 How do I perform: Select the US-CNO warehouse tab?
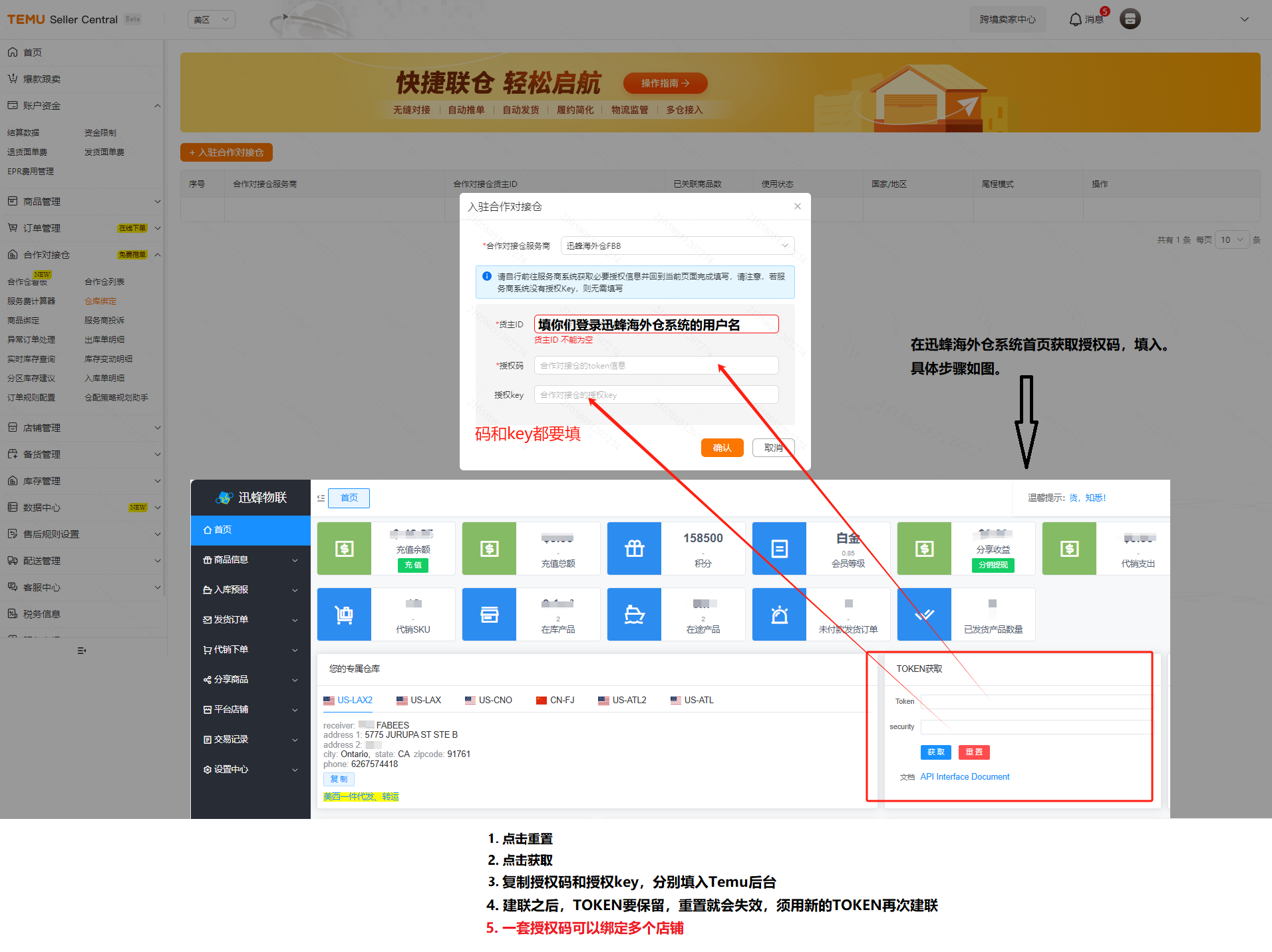(x=488, y=700)
